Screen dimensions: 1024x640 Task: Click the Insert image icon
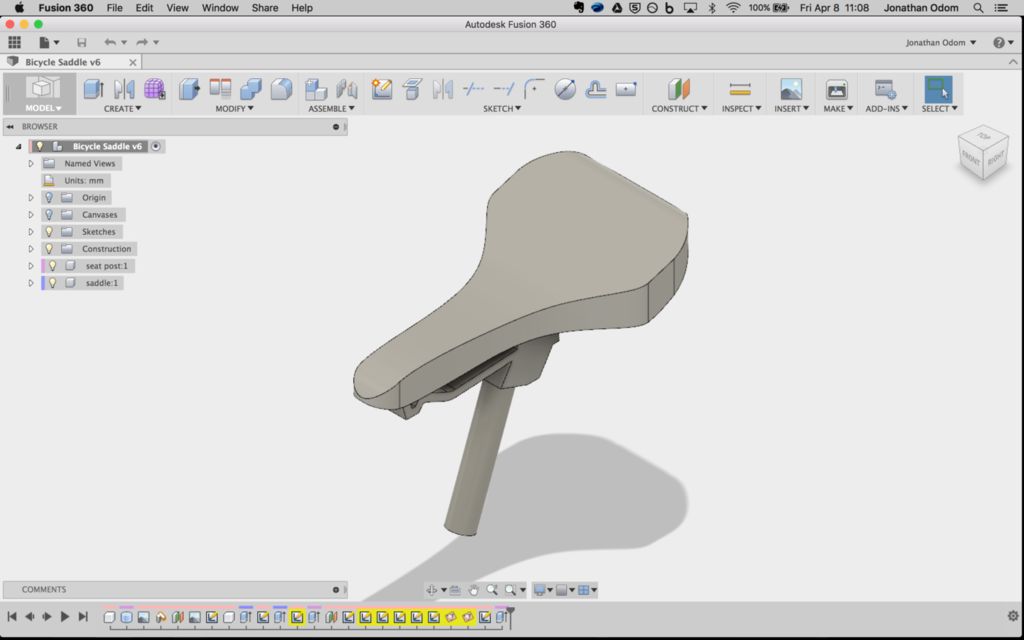[x=791, y=89]
